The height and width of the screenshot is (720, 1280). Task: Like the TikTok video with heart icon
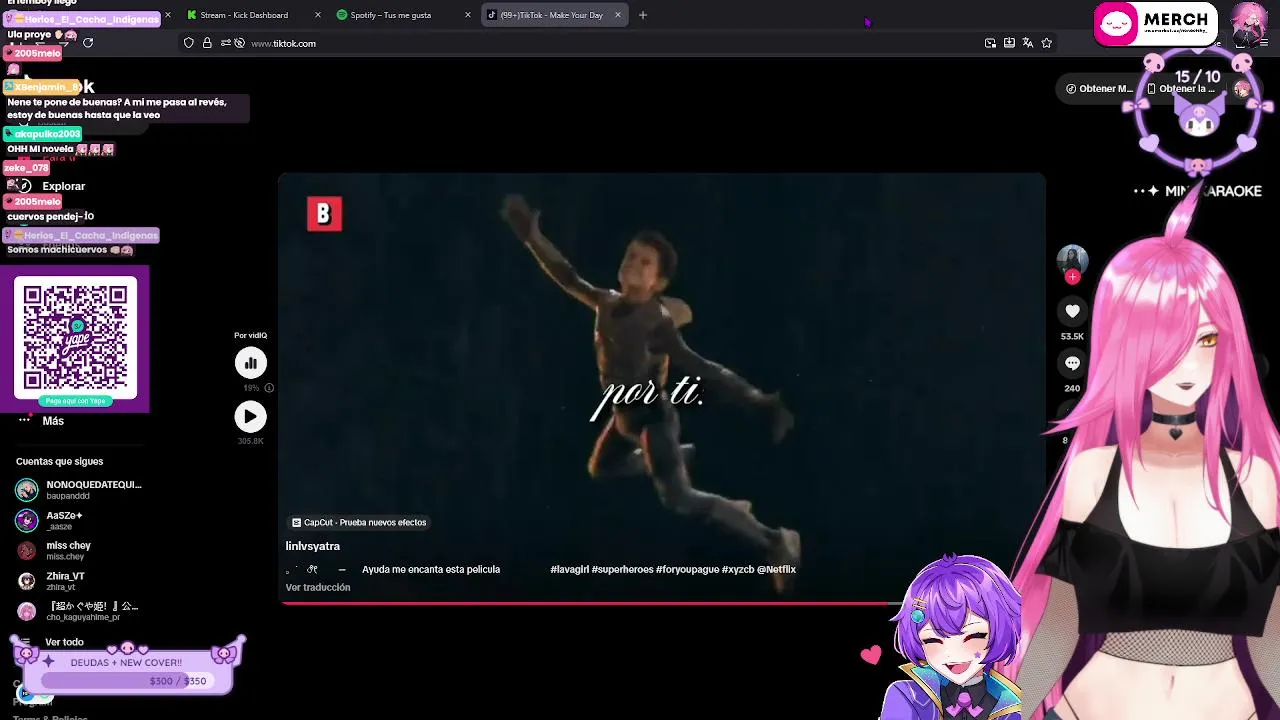click(x=1072, y=311)
